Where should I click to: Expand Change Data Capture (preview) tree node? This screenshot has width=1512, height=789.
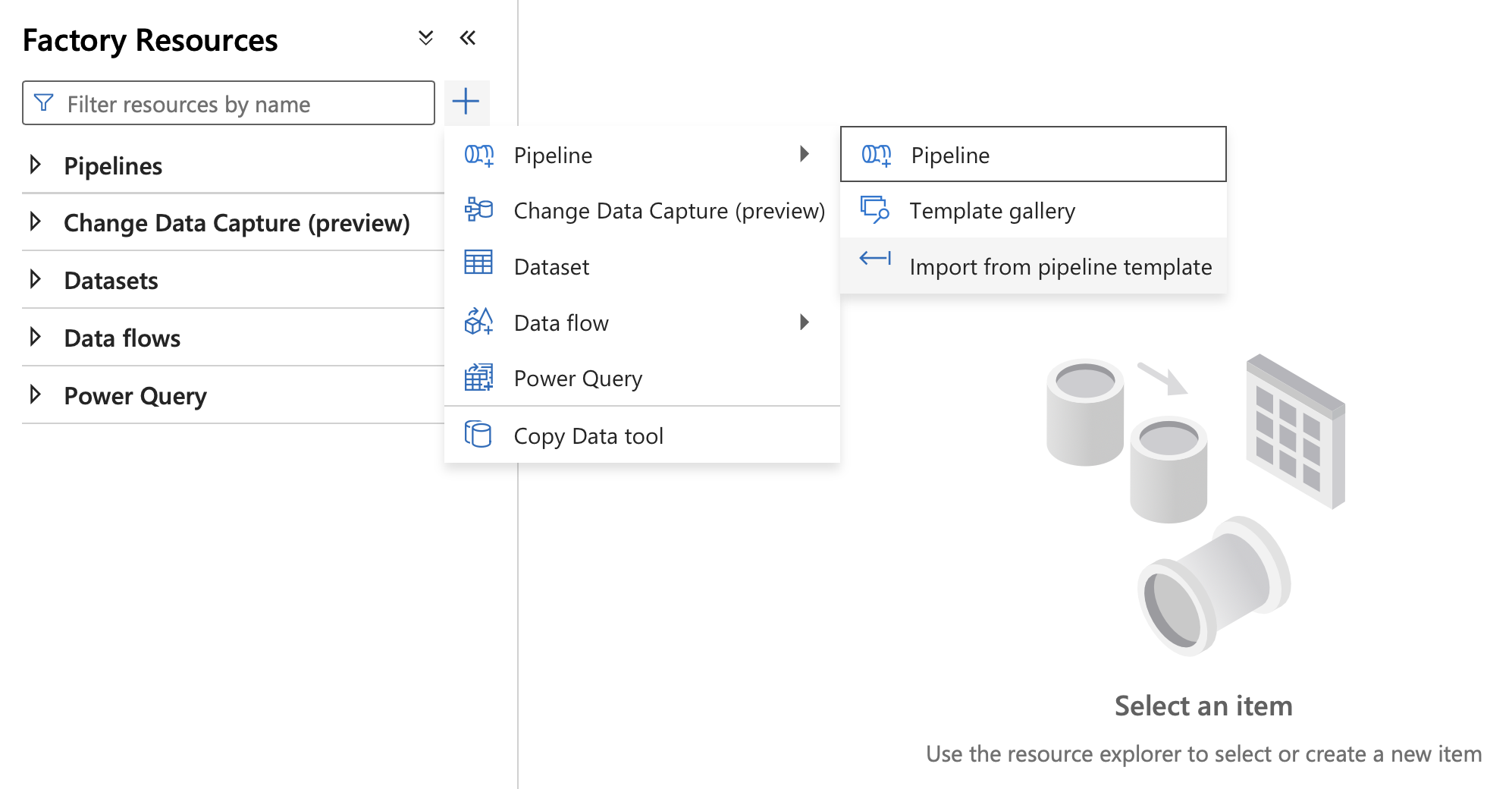pos(35,222)
